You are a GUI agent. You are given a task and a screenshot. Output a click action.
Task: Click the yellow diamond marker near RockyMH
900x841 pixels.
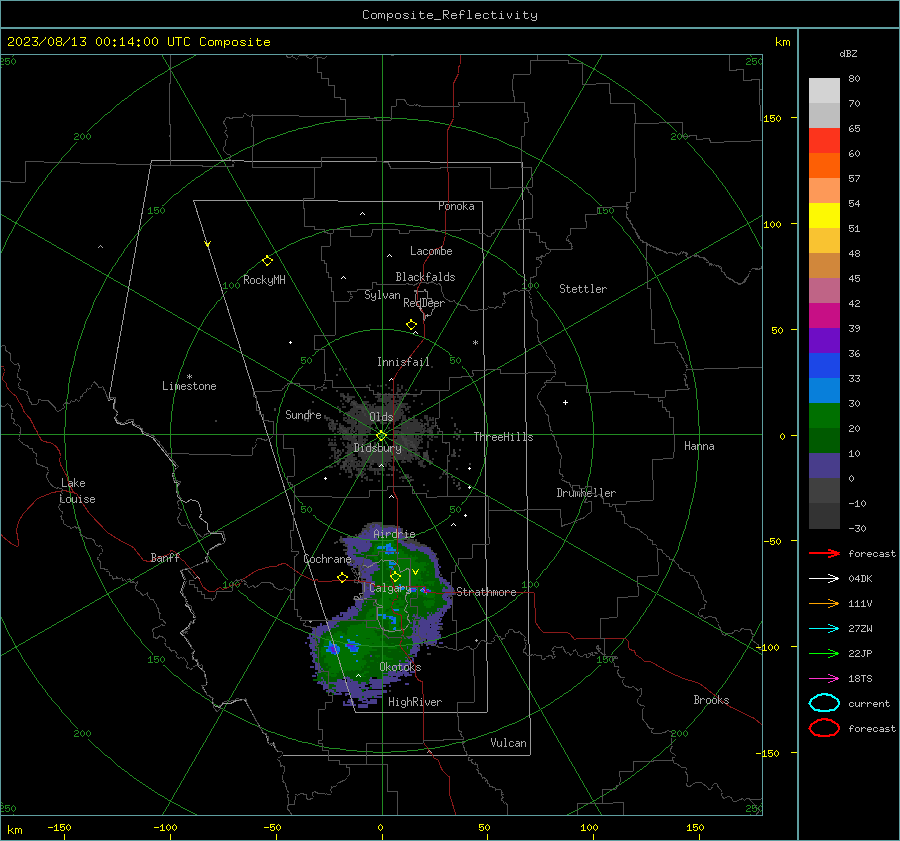pos(267,261)
